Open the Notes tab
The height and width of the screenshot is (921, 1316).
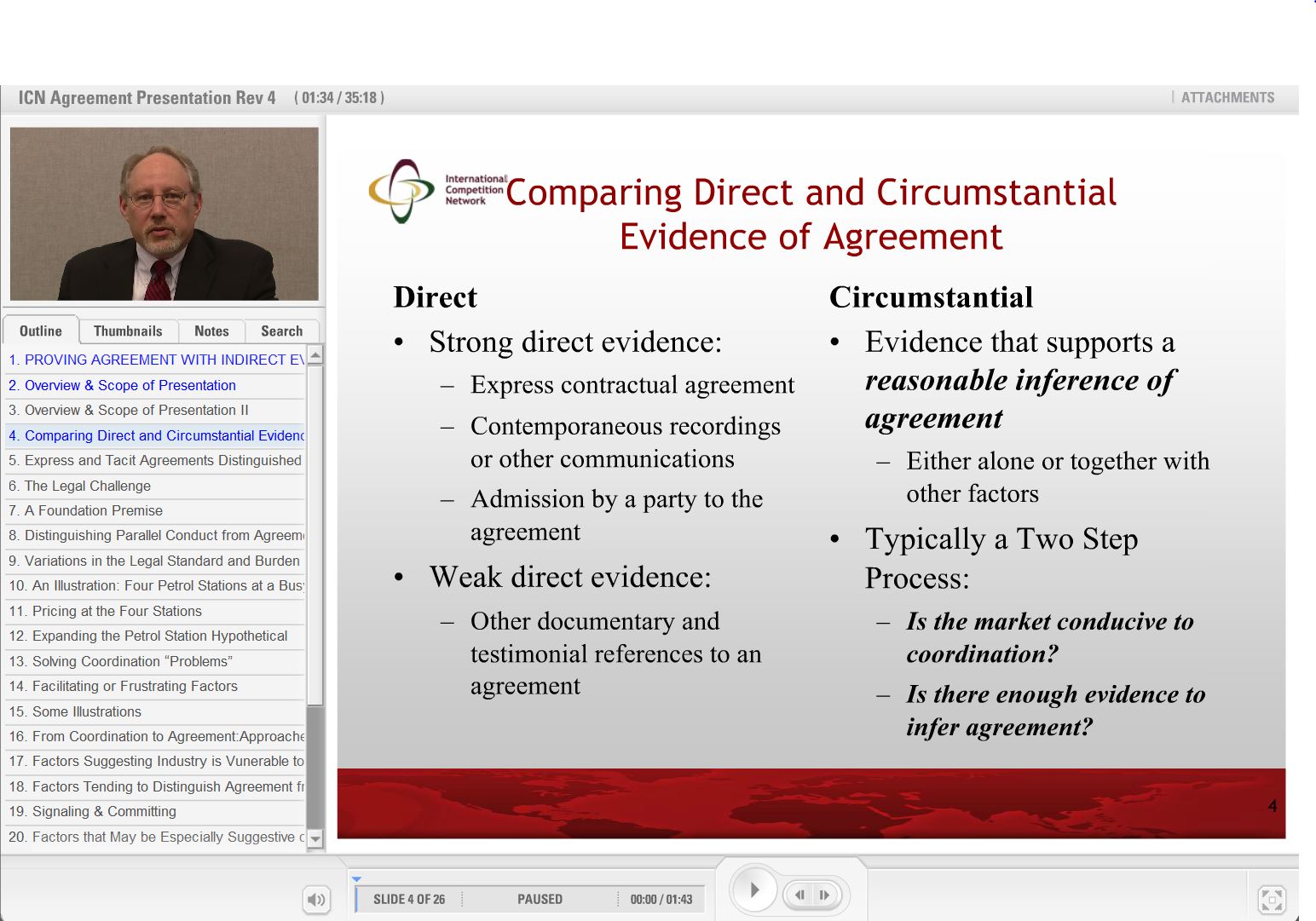[x=211, y=331]
